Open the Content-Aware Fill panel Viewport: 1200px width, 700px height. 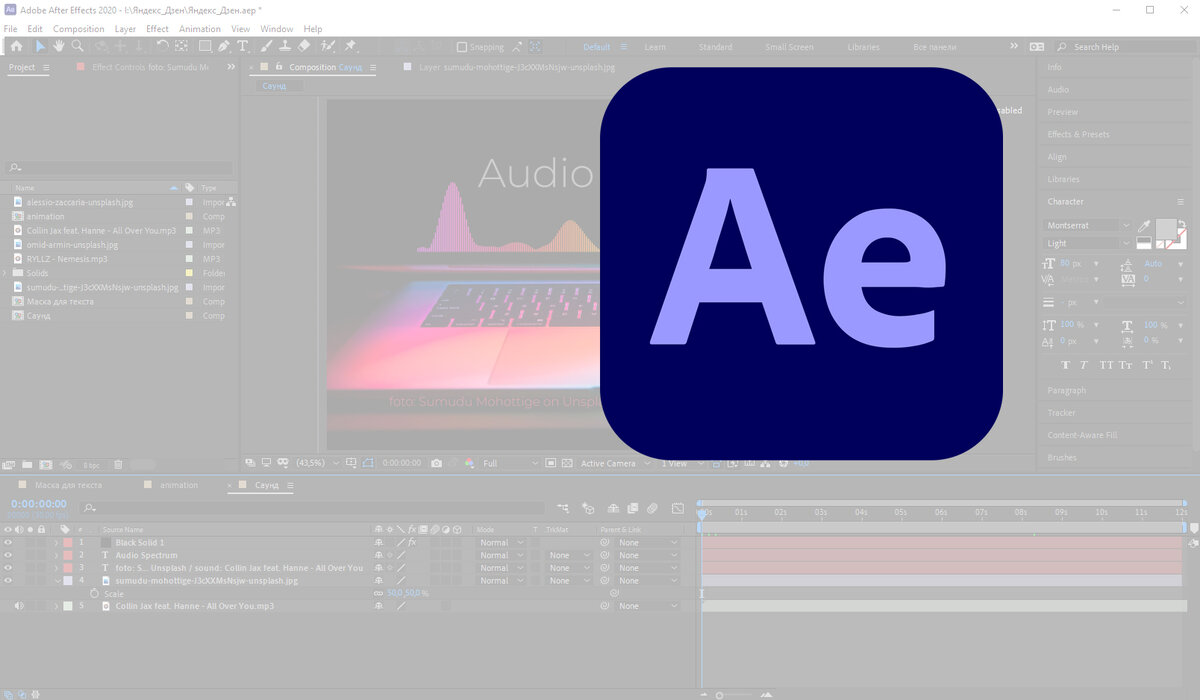(x=1082, y=435)
